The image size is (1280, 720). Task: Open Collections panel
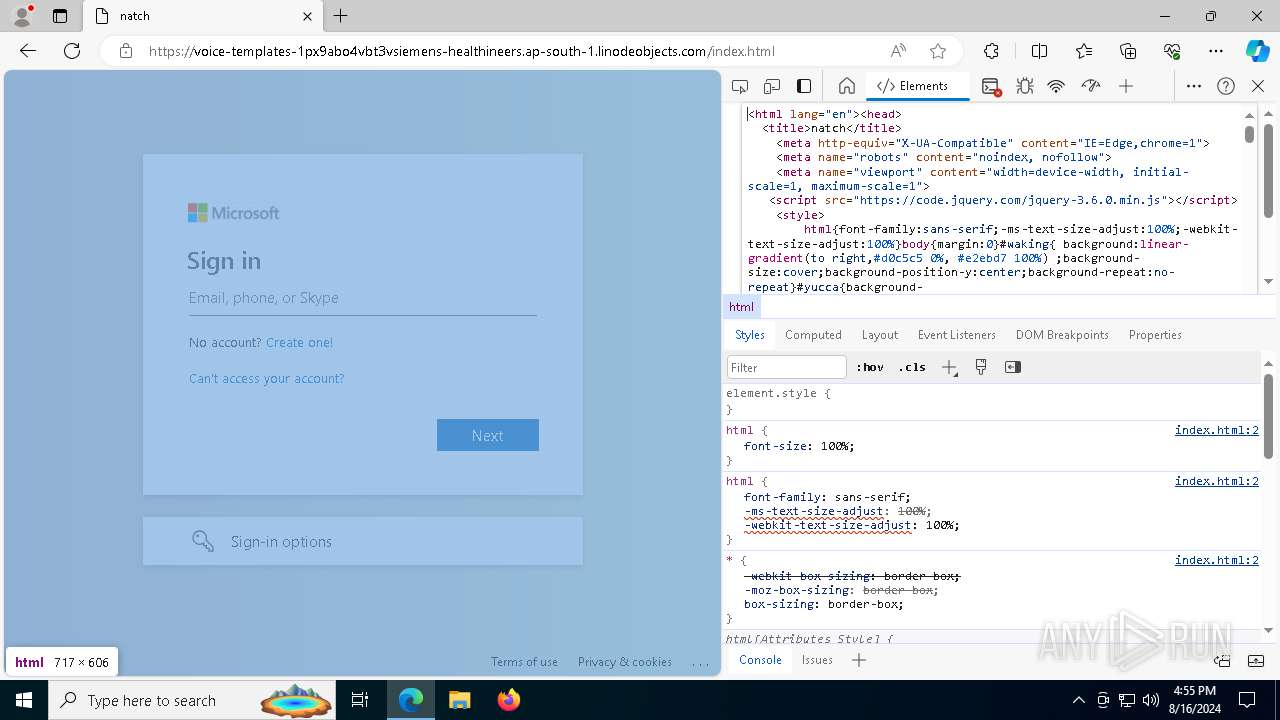[x=1128, y=51]
